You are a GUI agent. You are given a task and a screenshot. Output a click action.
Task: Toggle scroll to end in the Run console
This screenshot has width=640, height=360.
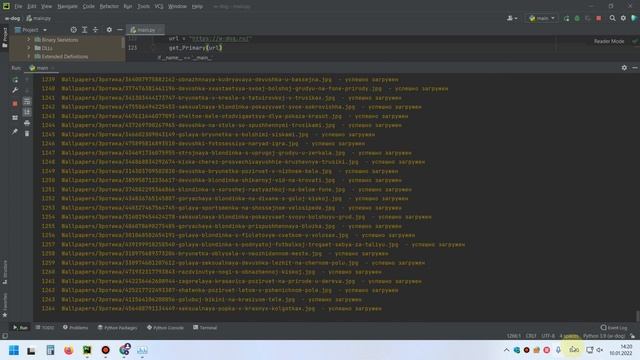(x=27, y=112)
